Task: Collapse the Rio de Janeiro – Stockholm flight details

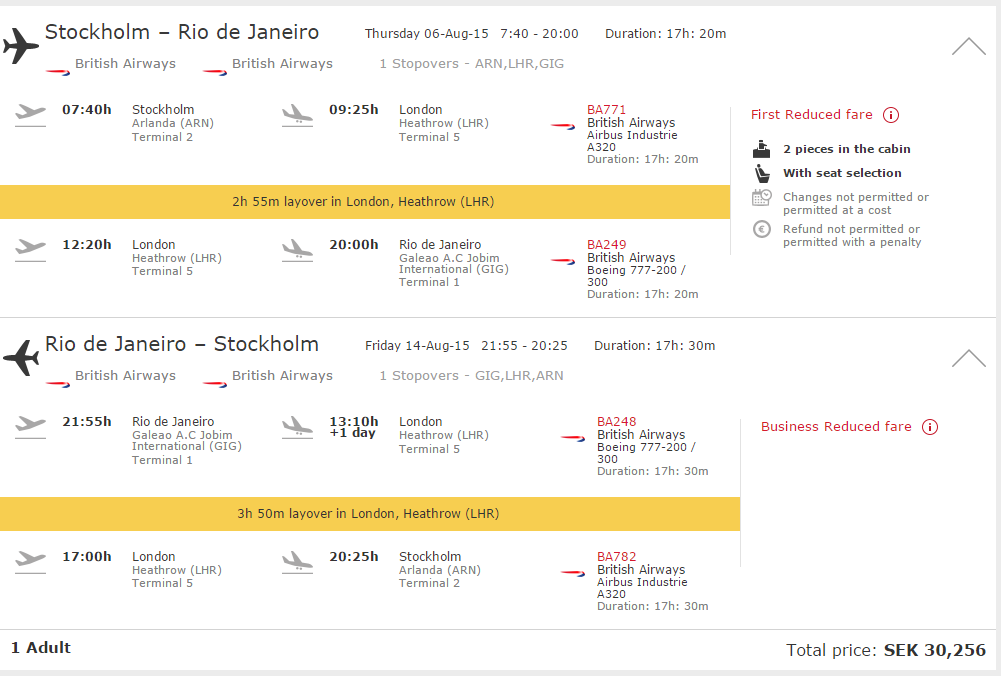Action: (968, 358)
